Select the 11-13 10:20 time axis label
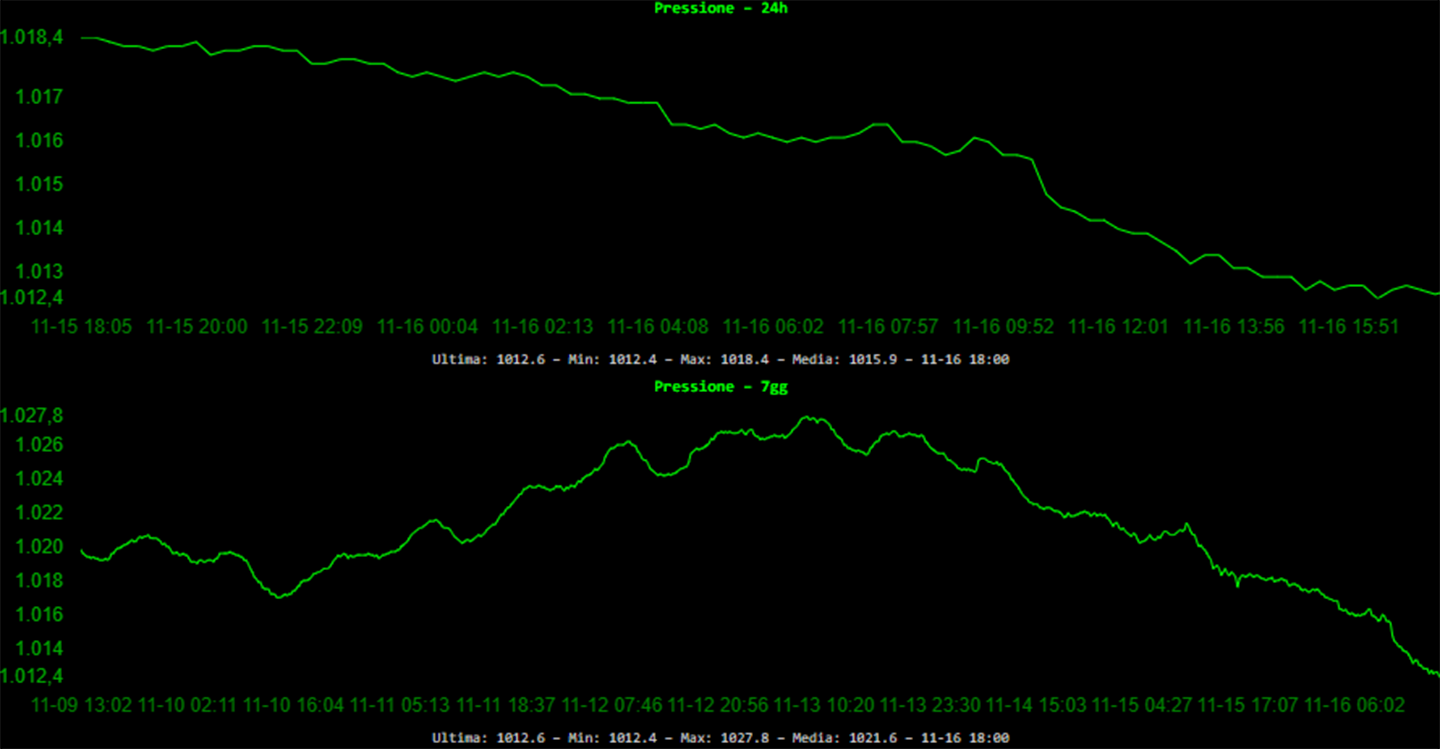 [x=824, y=705]
